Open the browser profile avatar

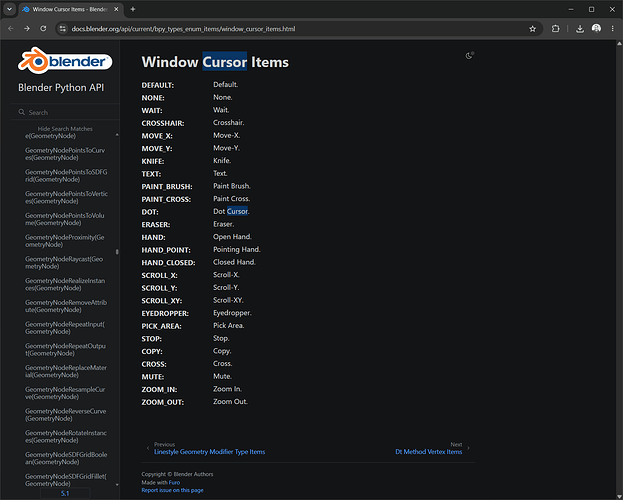point(596,29)
